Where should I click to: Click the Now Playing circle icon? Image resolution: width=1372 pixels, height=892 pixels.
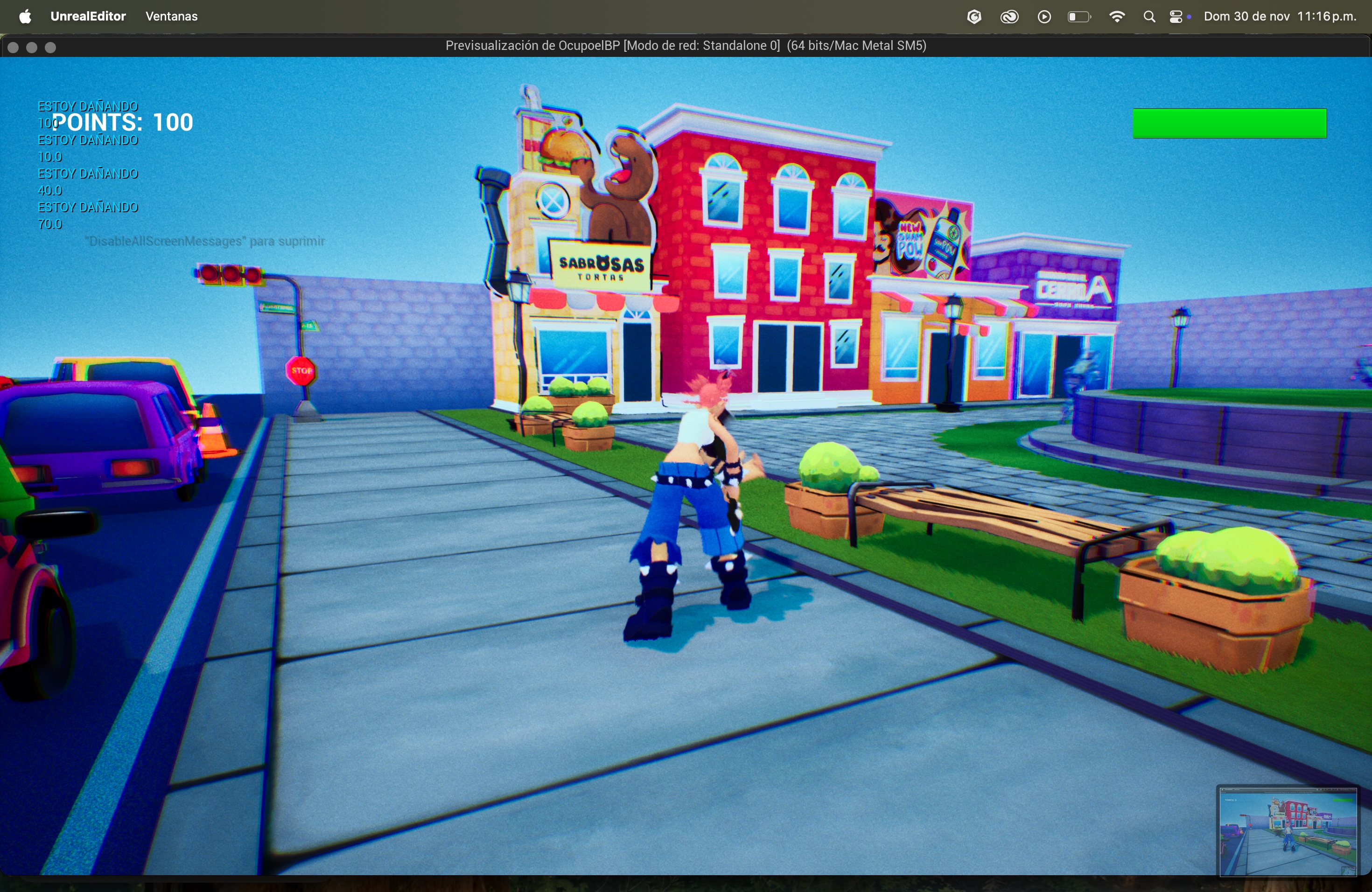click(1044, 17)
